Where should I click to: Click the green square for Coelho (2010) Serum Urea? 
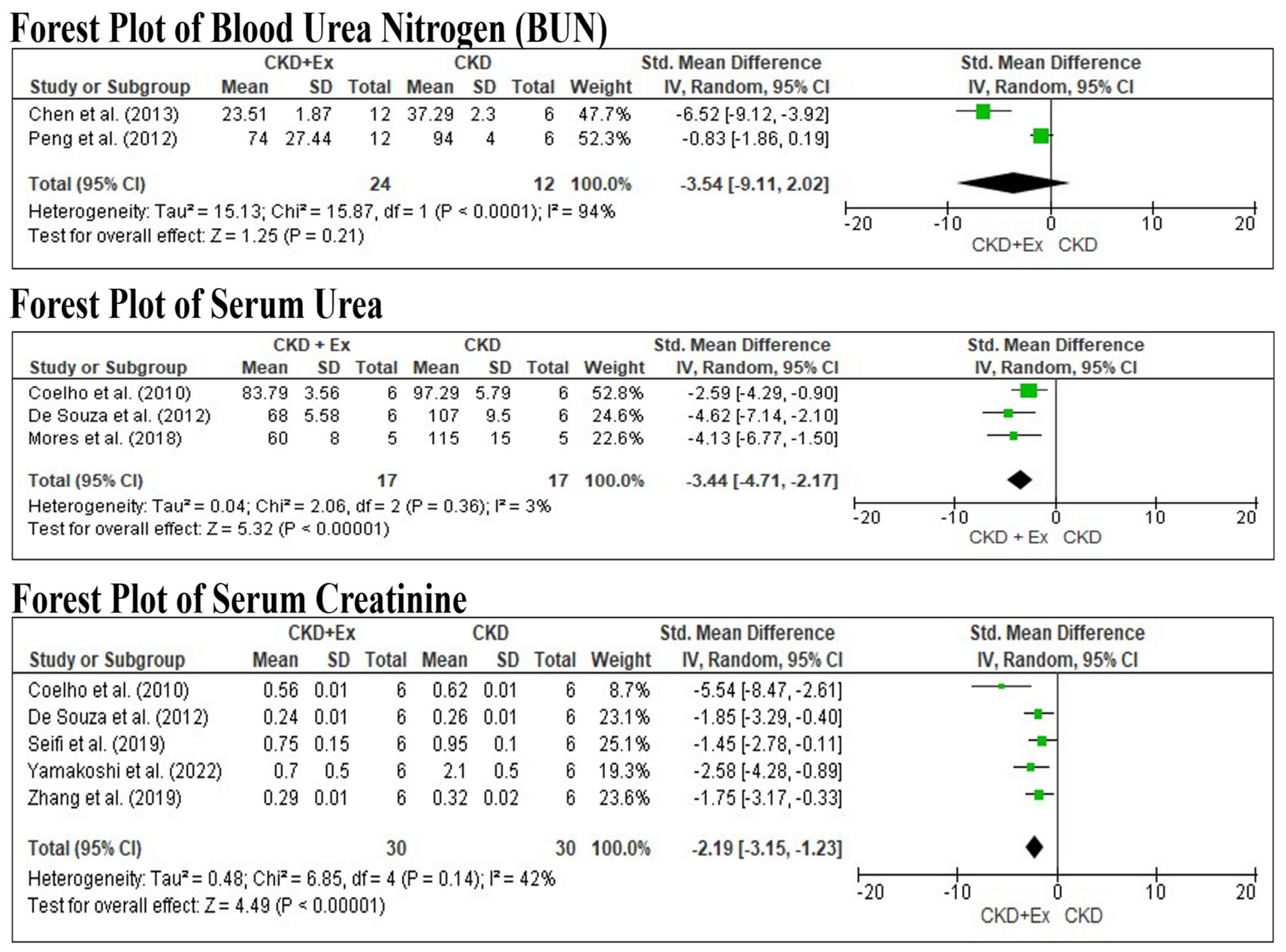[1028, 390]
